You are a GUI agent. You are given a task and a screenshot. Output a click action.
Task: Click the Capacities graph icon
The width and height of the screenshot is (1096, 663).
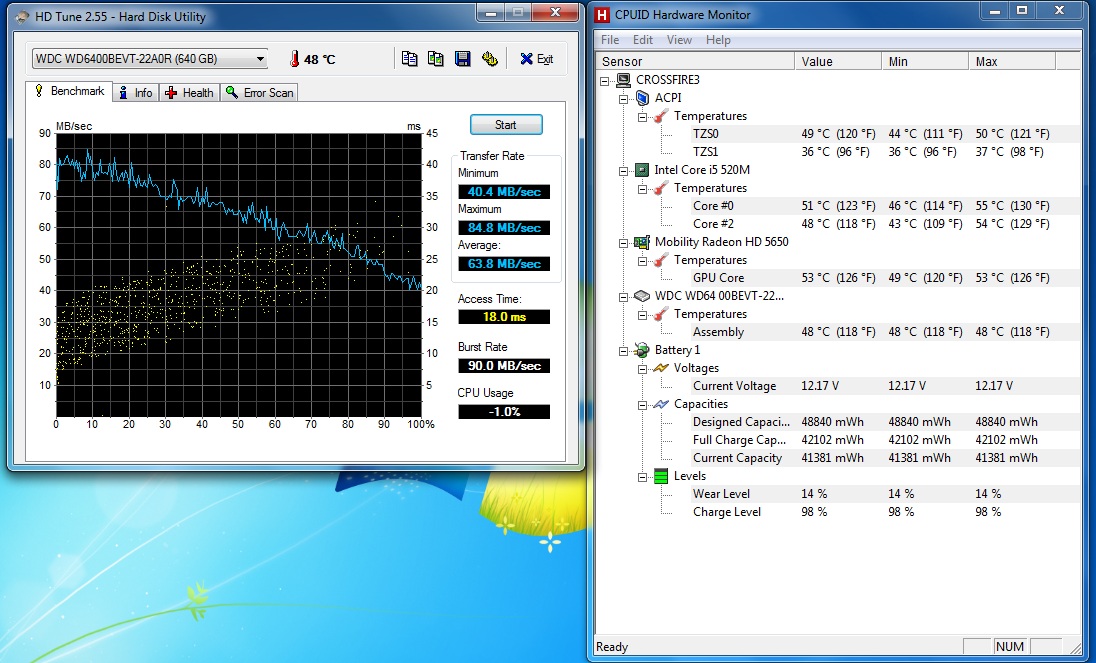tap(661, 404)
